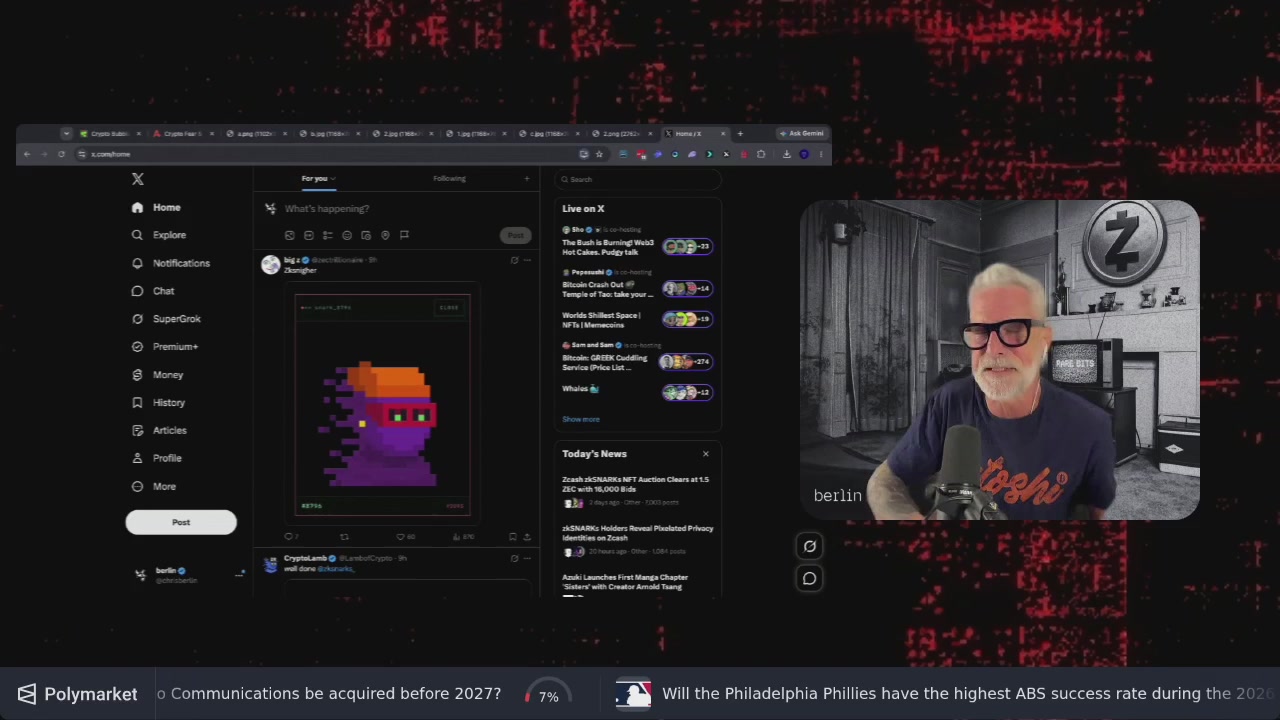Repost big z post
The image size is (1280, 720).
pos(344,537)
